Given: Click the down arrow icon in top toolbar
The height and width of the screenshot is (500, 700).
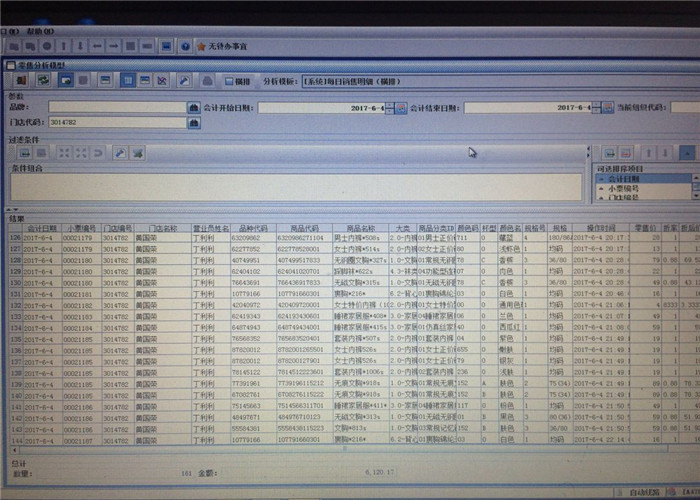Looking at the screenshot, I should click(81, 46).
